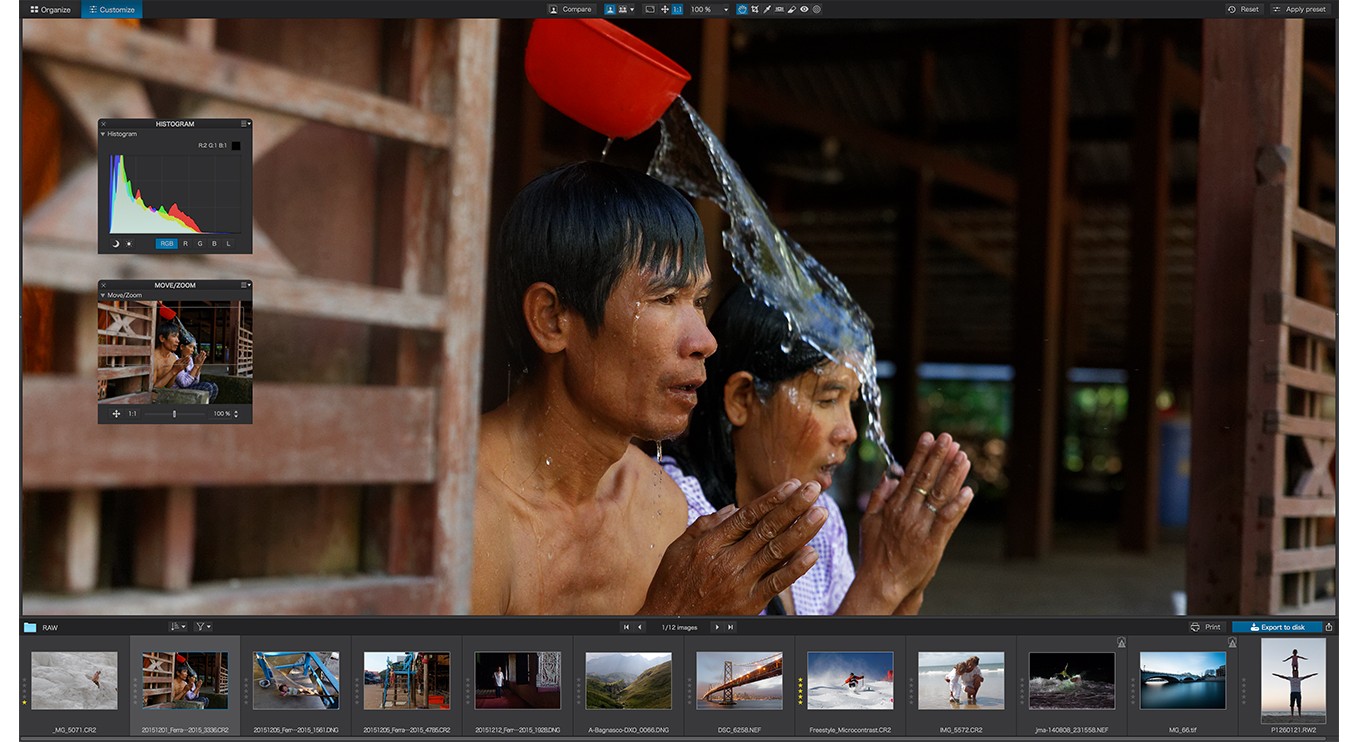The width and height of the screenshot is (1358, 742).
Task: Adjust the Move/Zoom panel zoom slider
Action: (174, 413)
